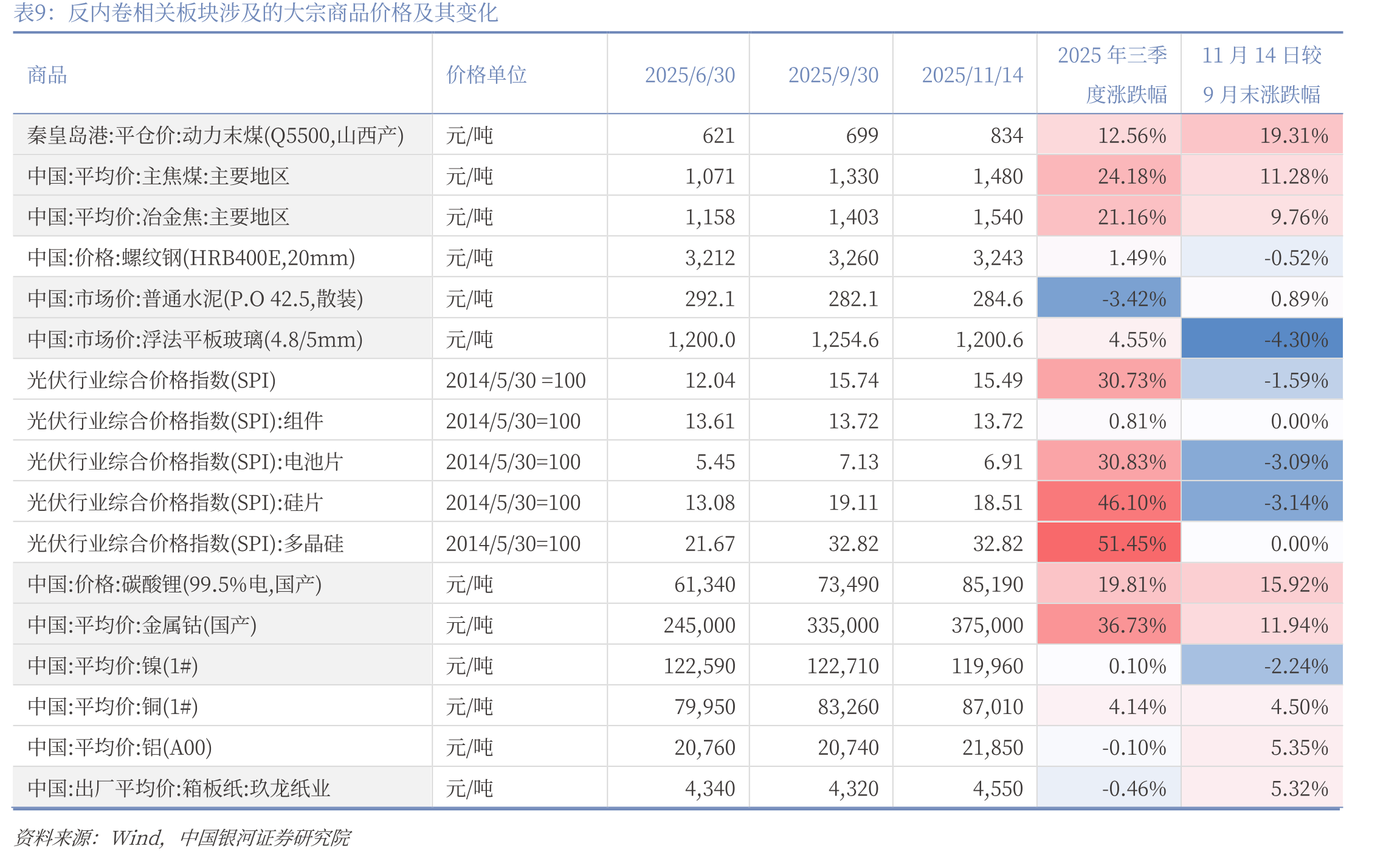Click the 51.45% cell
Screen dimensions: 1400x857
coord(1109,543)
